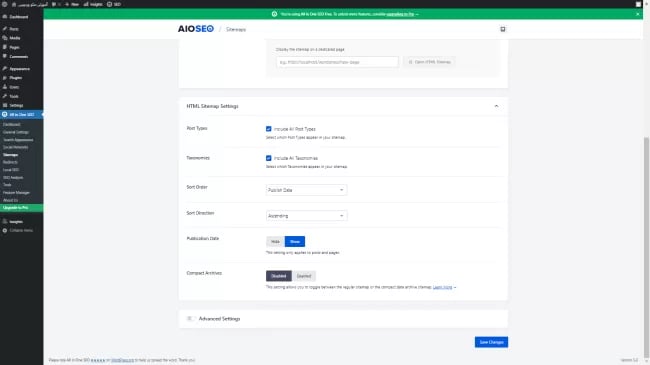Set Compact Archives to Enabled
The width and height of the screenshot is (650, 365).
(x=303, y=276)
